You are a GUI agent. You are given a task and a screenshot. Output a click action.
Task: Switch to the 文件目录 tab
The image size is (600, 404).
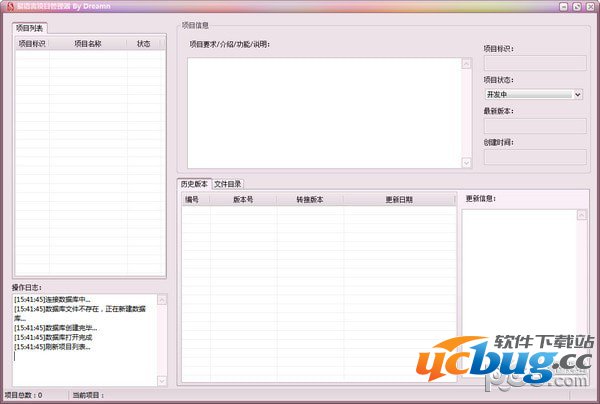tap(228, 184)
